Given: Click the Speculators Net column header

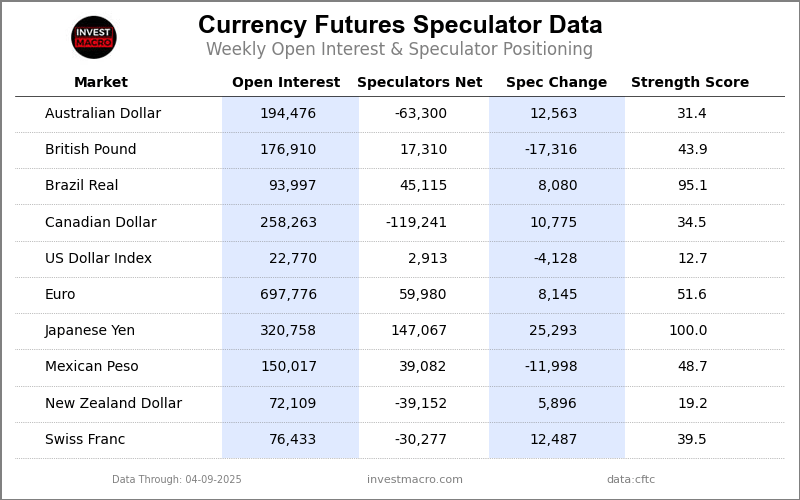Looking at the screenshot, I should (x=420, y=83).
